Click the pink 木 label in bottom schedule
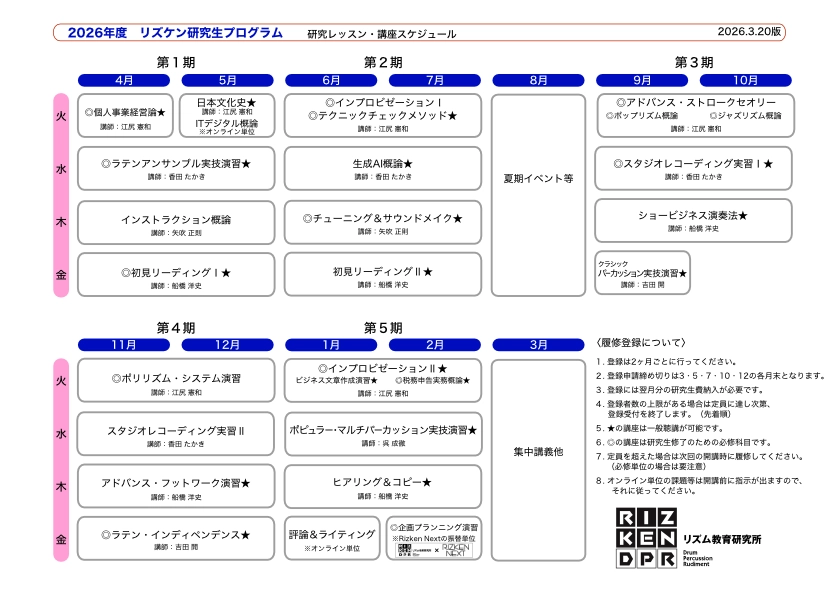Screen dimensions: 840x592 click(61, 486)
